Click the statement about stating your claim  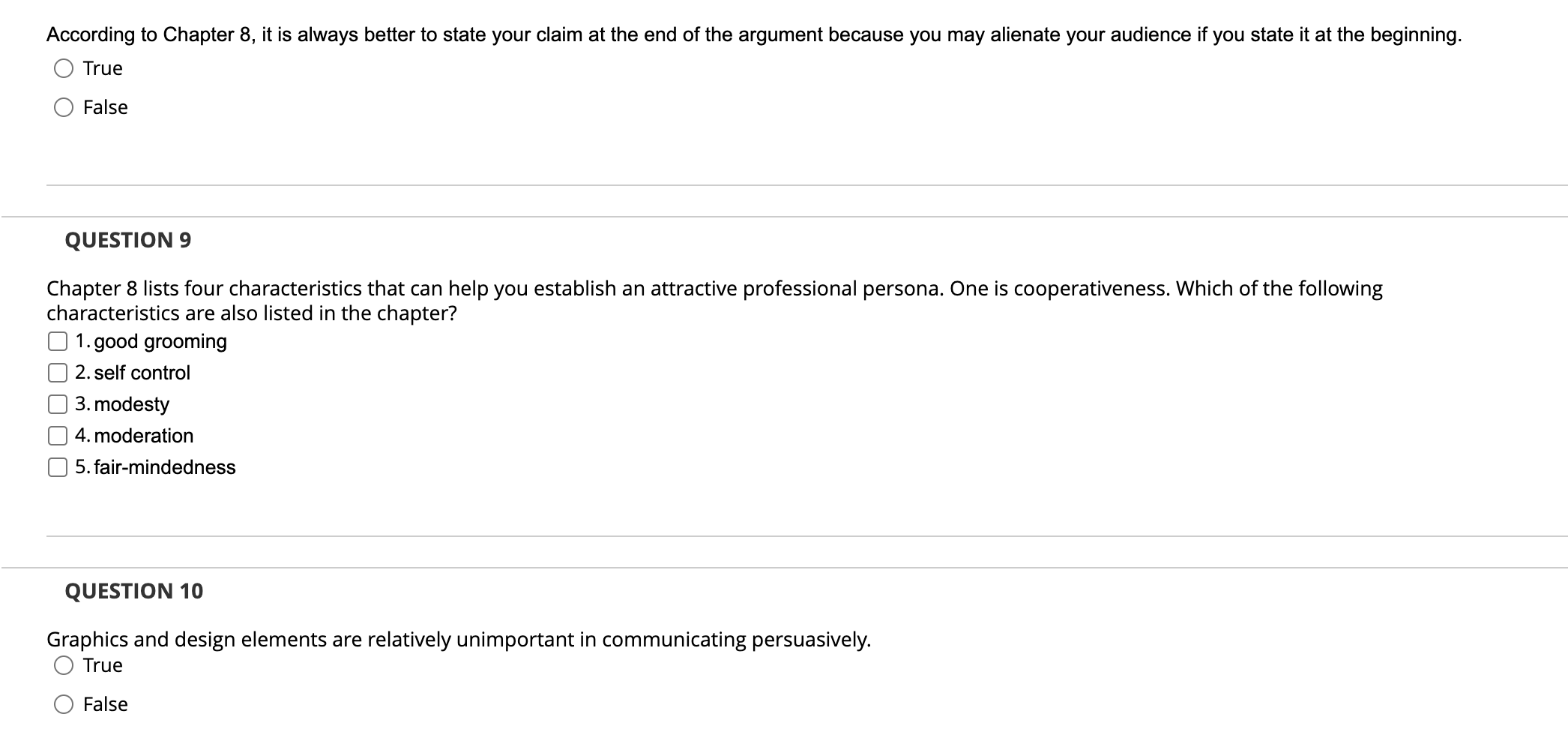click(754, 35)
